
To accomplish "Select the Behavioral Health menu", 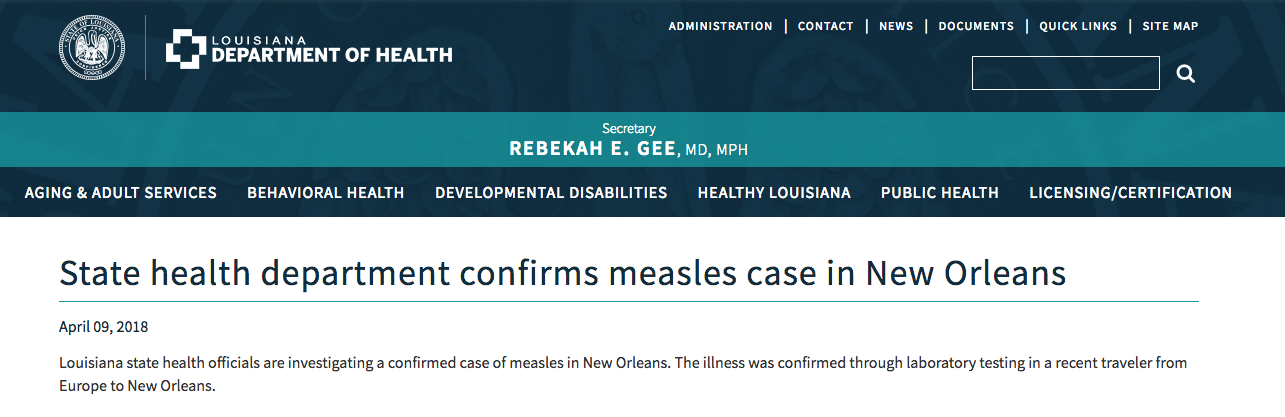I will pos(326,193).
